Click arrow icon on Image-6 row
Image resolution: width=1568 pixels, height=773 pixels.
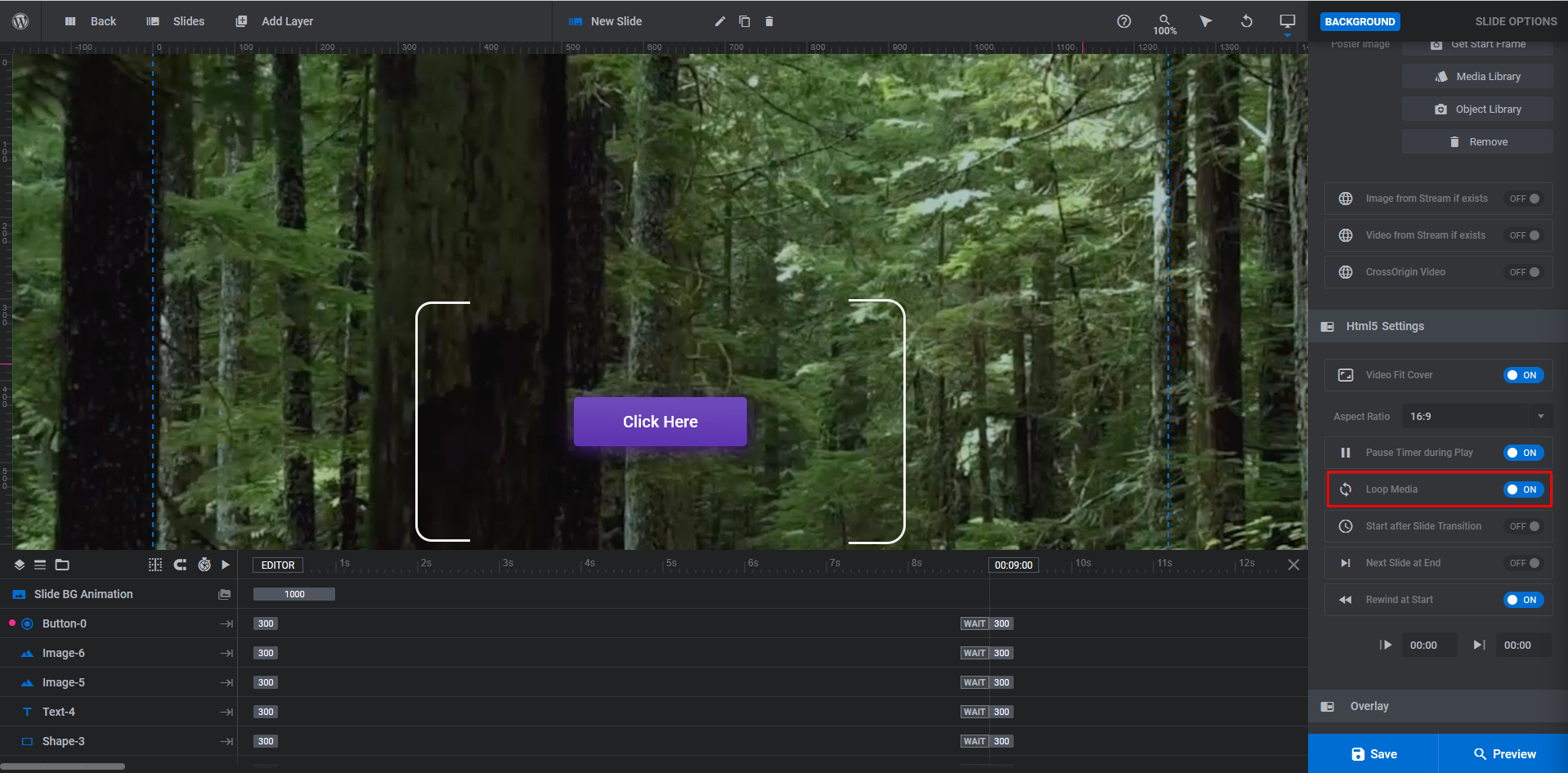tap(226, 653)
